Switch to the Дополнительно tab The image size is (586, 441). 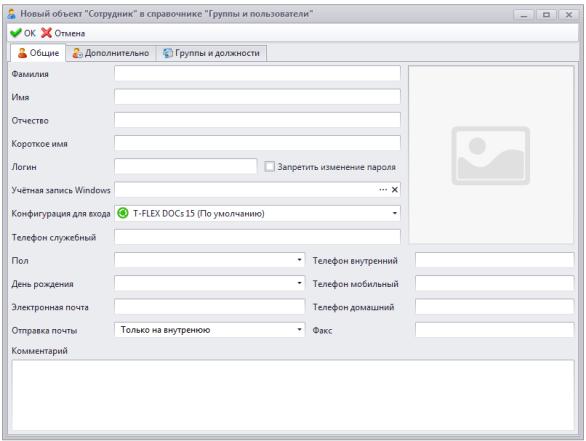(111, 53)
